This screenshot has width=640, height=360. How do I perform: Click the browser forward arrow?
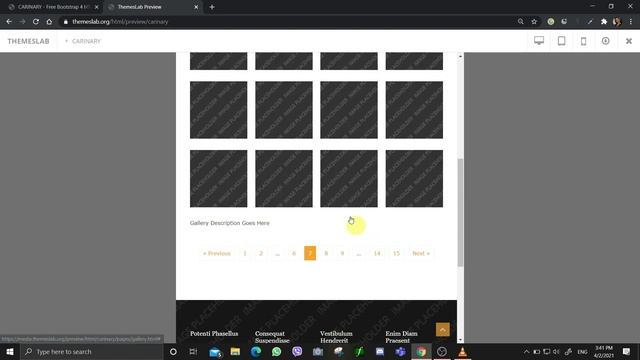pyautogui.click(x=22, y=22)
